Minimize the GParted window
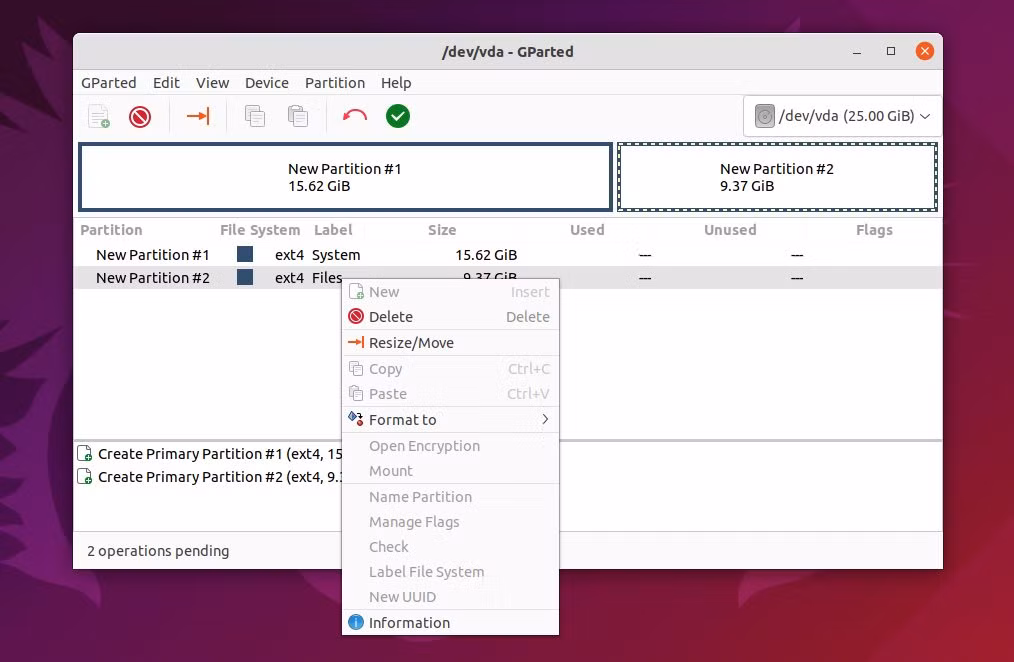The height and width of the screenshot is (662, 1014). 857,52
